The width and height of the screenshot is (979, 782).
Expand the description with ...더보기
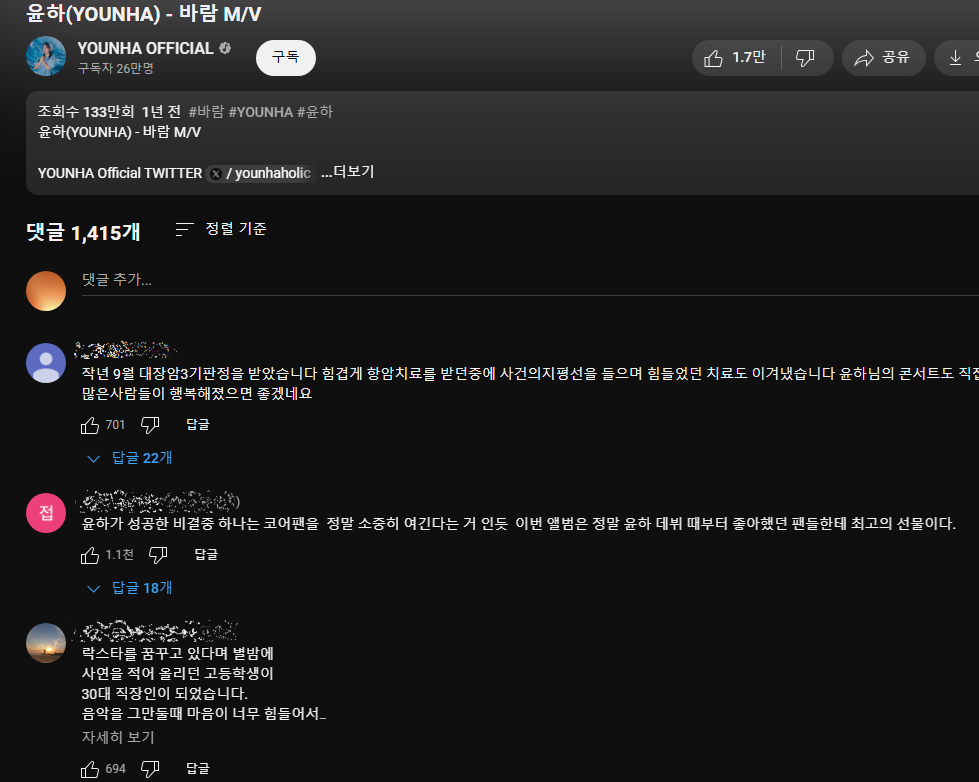[347, 172]
